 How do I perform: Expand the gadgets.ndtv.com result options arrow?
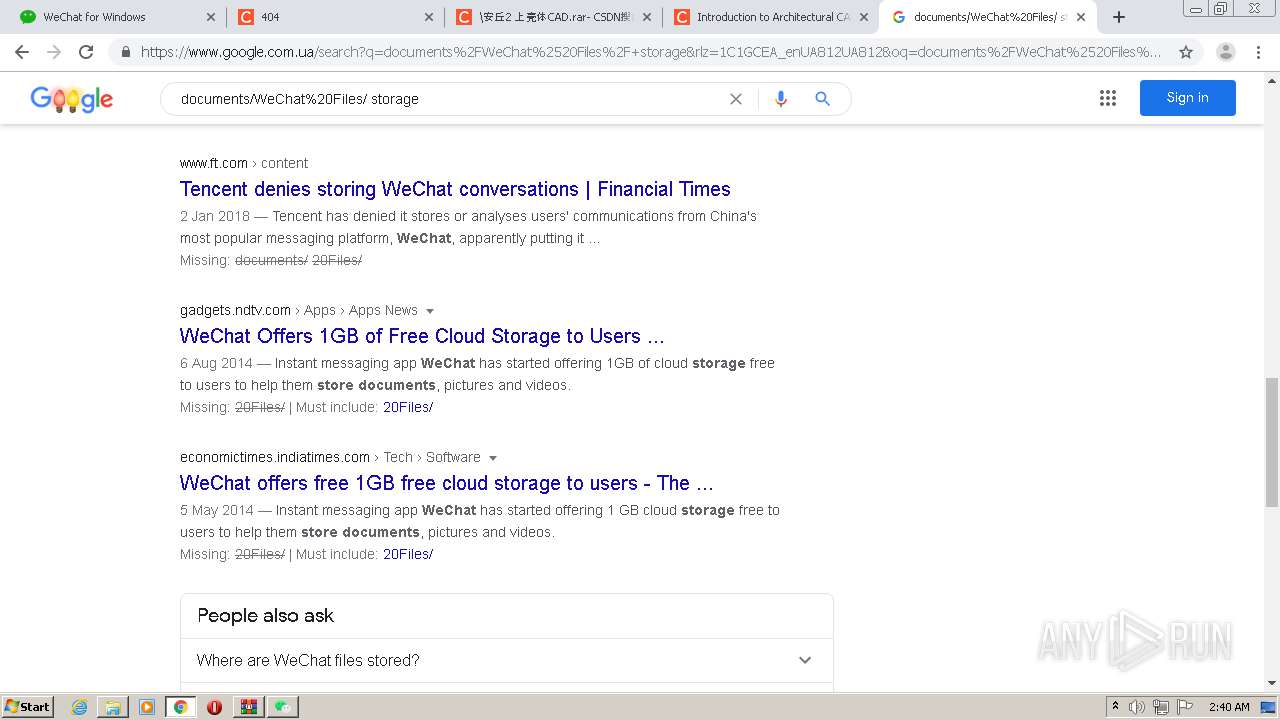[x=430, y=311]
